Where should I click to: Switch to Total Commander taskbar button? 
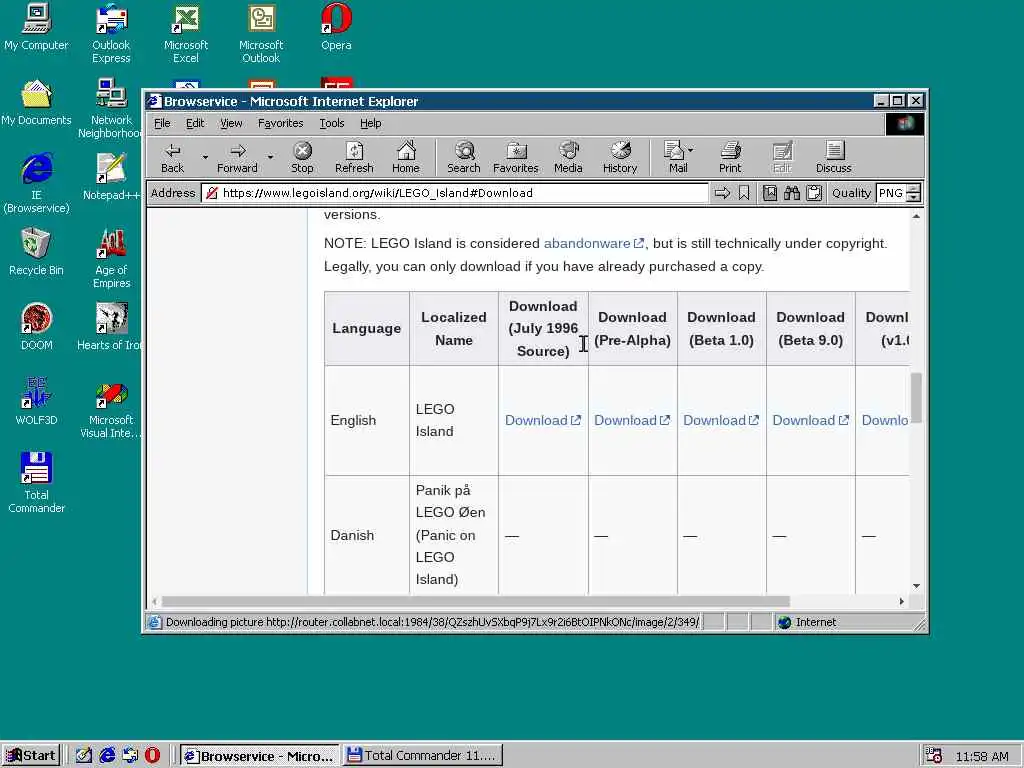click(423, 756)
